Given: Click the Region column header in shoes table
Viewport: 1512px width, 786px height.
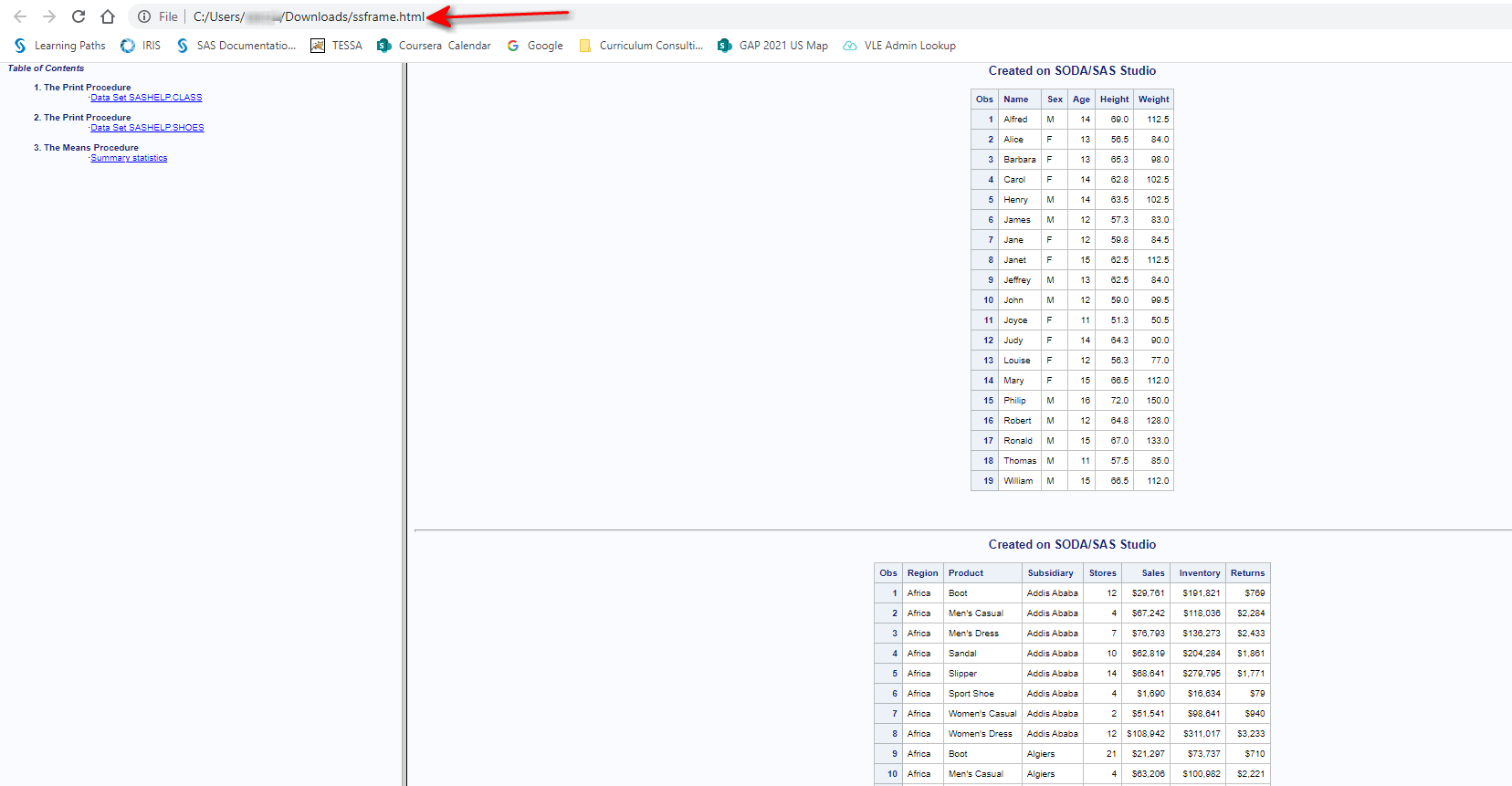Looking at the screenshot, I should tap(922, 573).
